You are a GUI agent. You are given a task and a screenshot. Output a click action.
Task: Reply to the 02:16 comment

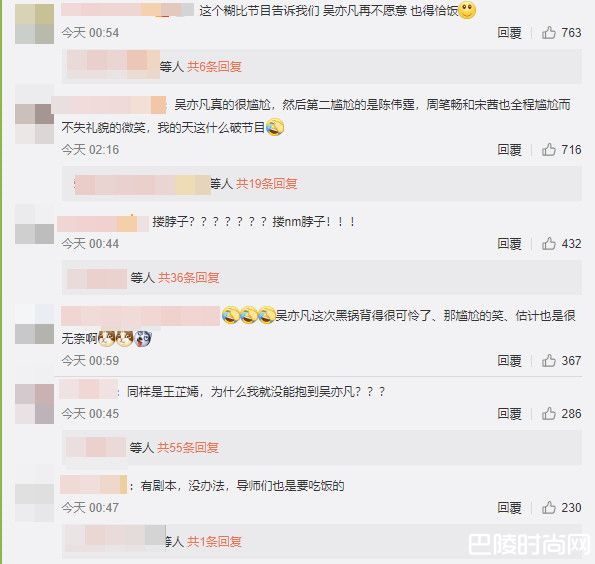tap(509, 150)
